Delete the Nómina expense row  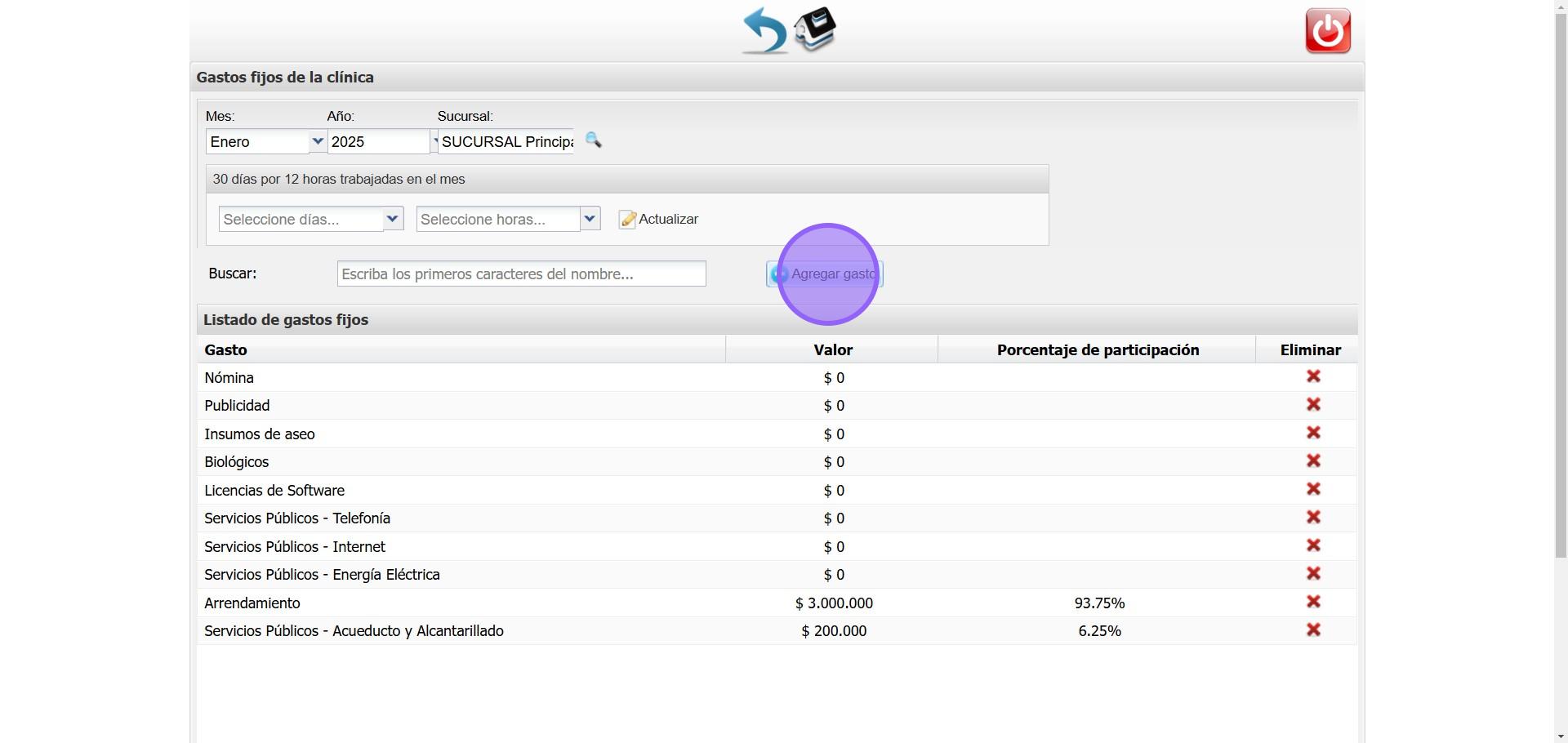point(1313,376)
